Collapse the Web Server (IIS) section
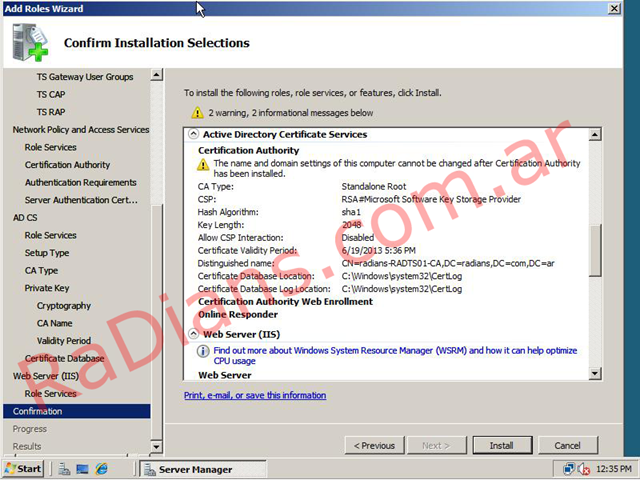Image resolution: width=640 pixels, height=480 pixels. [x=192, y=334]
